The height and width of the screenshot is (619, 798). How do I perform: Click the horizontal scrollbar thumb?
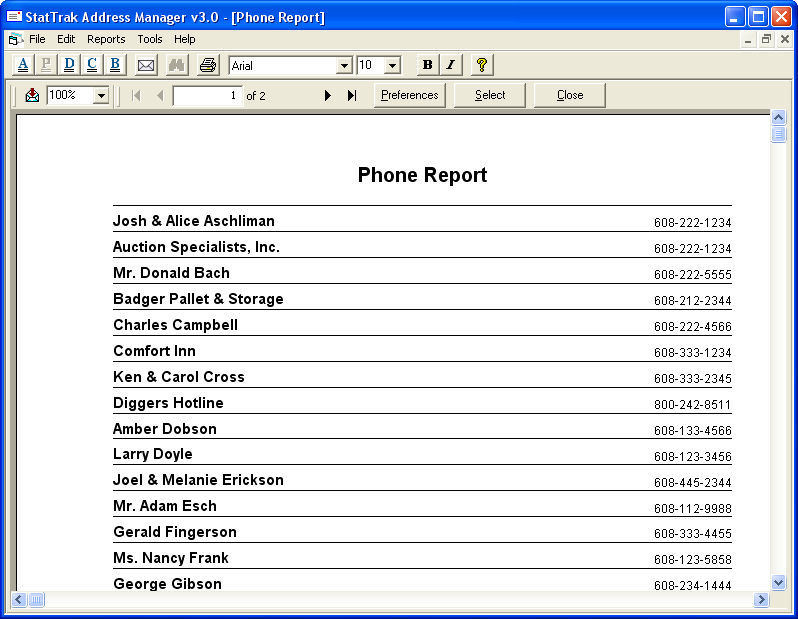[37, 600]
